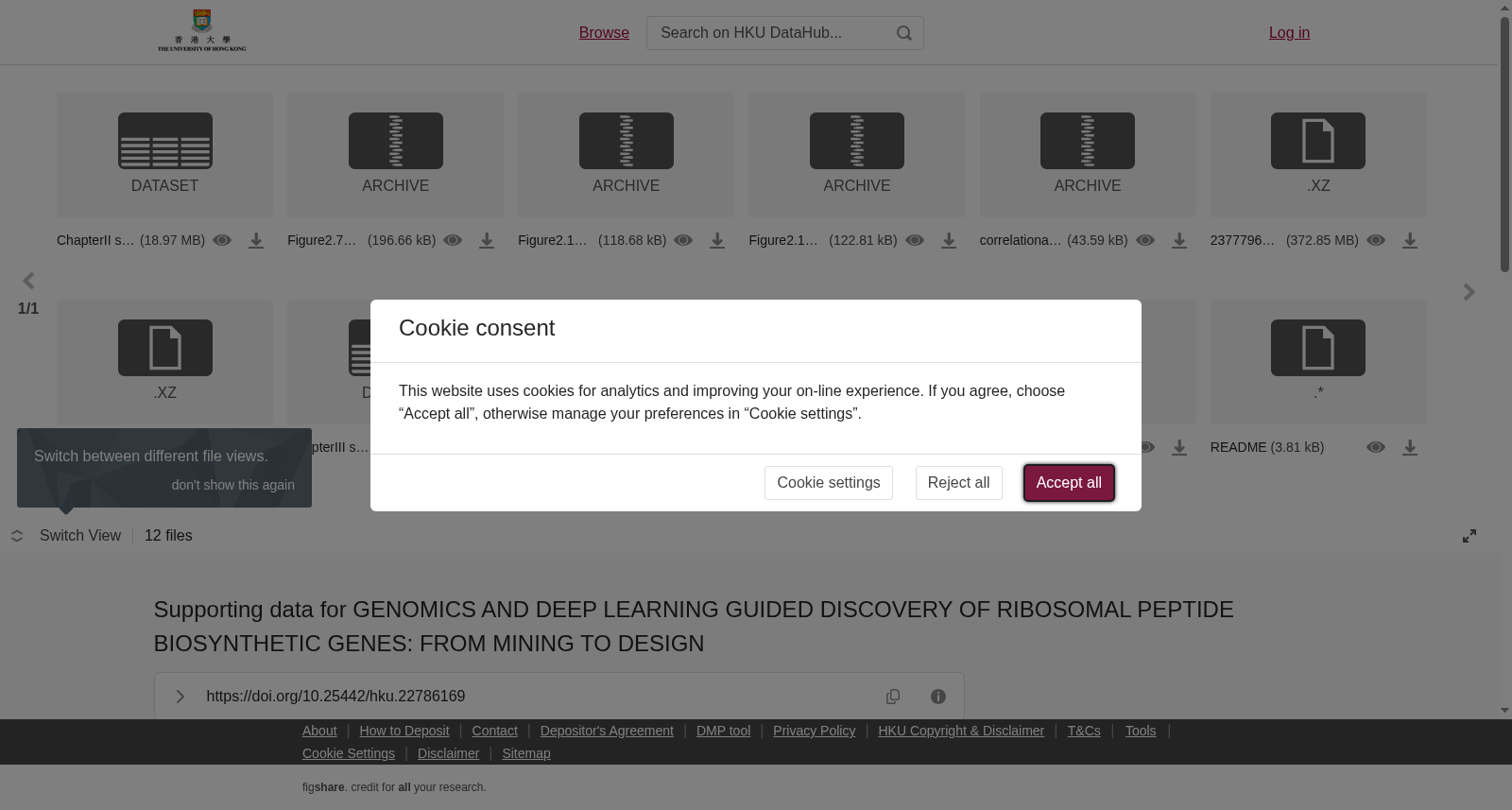Click the DOI URL text
Viewport: 1512px width, 810px height.
[335, 697]
